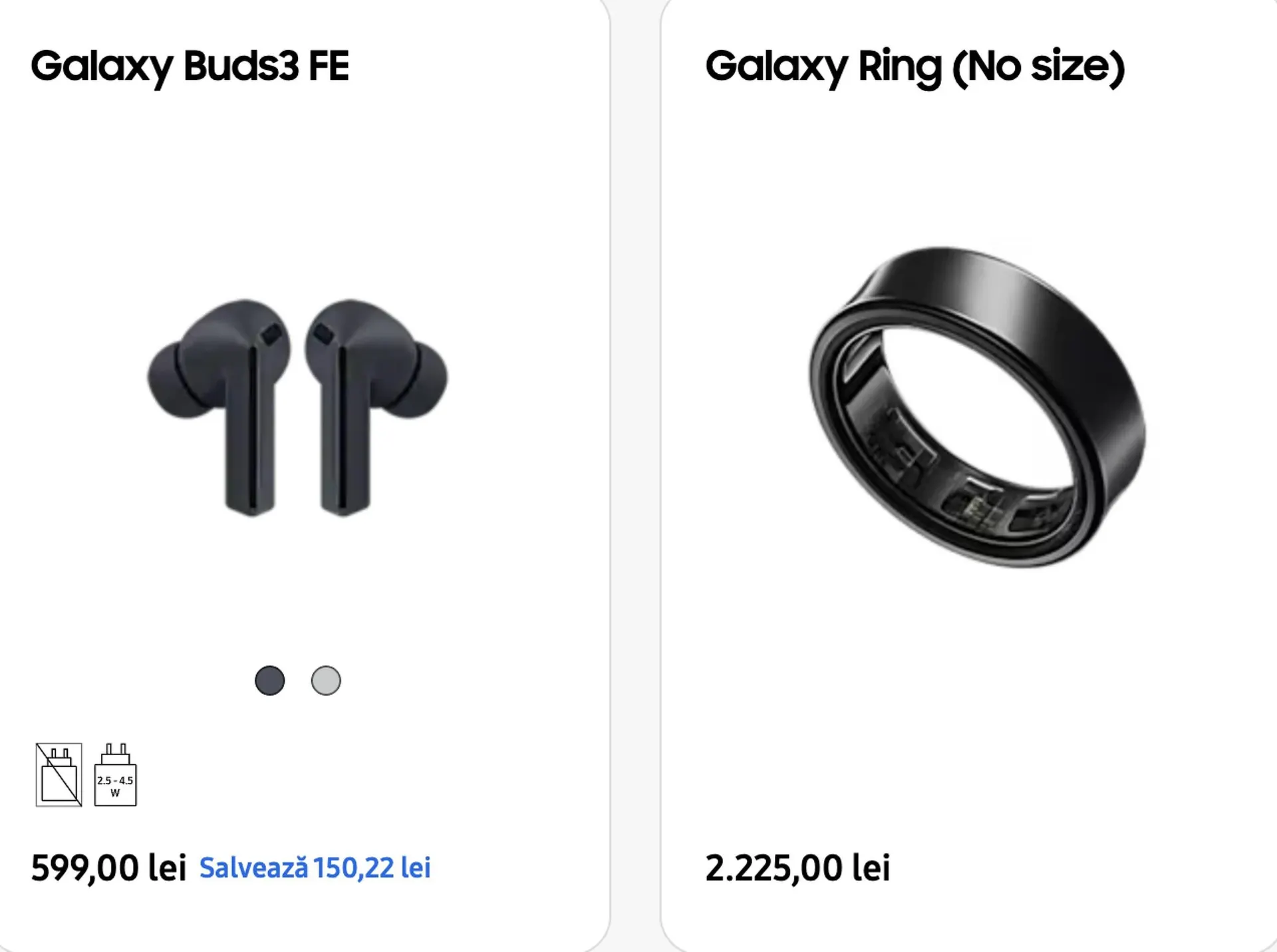
Task: Click the Salvează 150,22 lei savings text
Action: point(315,868)
